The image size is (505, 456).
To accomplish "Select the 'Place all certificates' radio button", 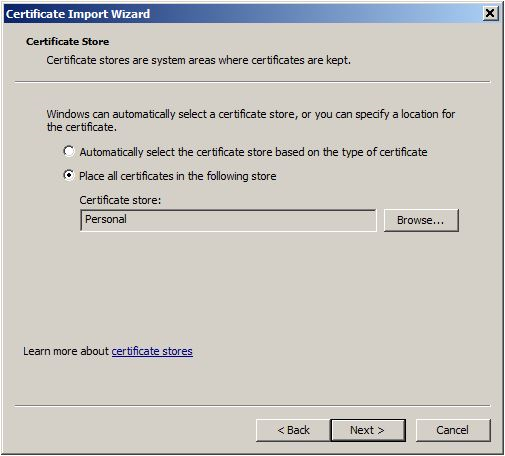I will tap(69, 175).
